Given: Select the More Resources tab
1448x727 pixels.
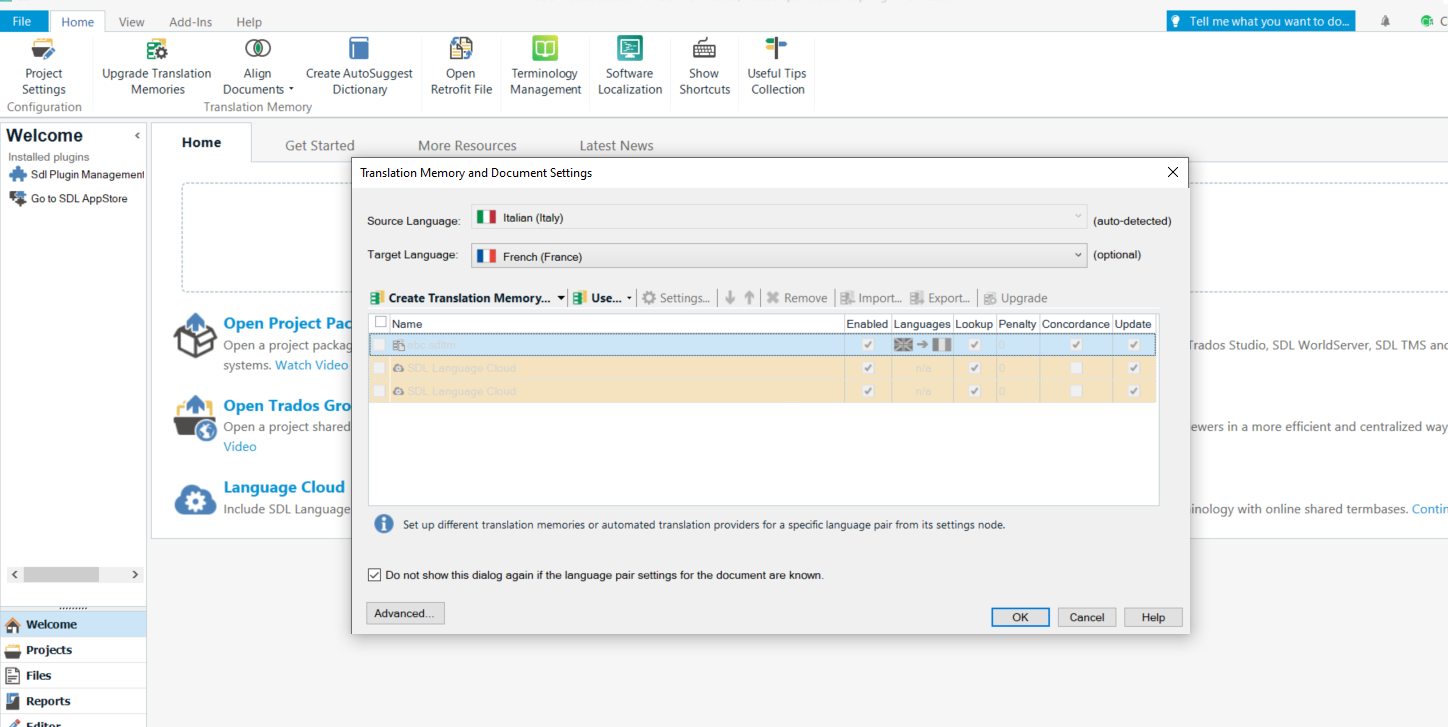Looking at the screenshot, I should (467, 145).
